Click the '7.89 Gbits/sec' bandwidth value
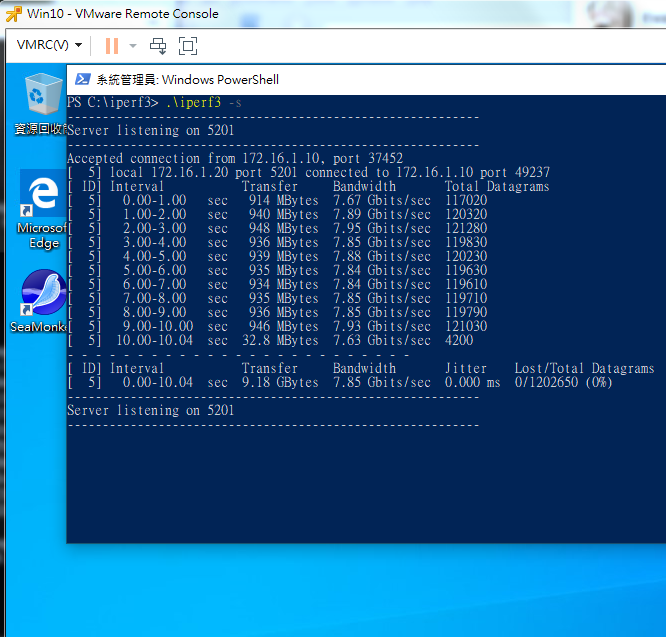 tap(382, 214)
